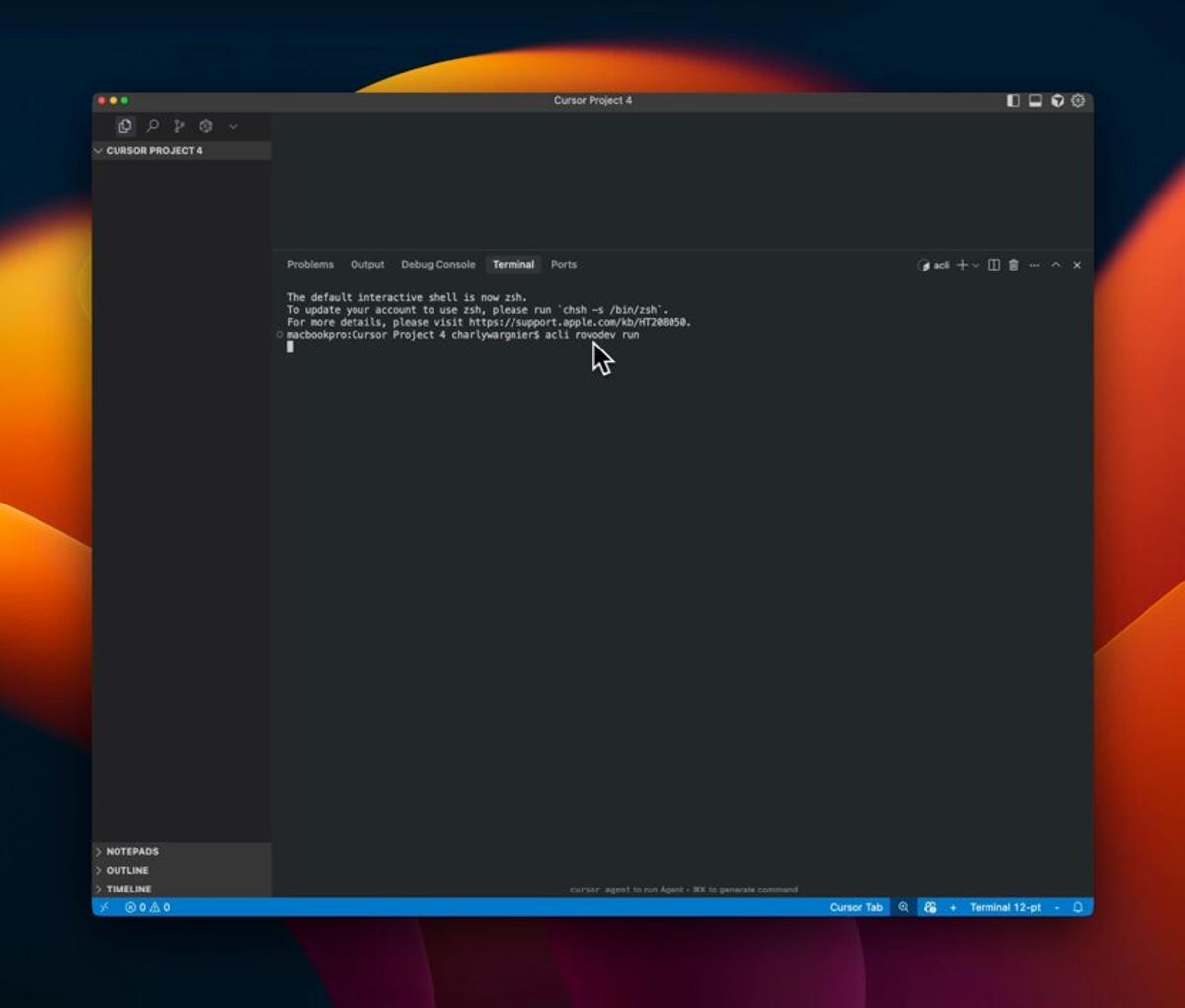This screenshot has height=1008, width=1185.
Task: Open the Explorer view in sidebar
Action: pyautogui.click(x=124, y=126)
